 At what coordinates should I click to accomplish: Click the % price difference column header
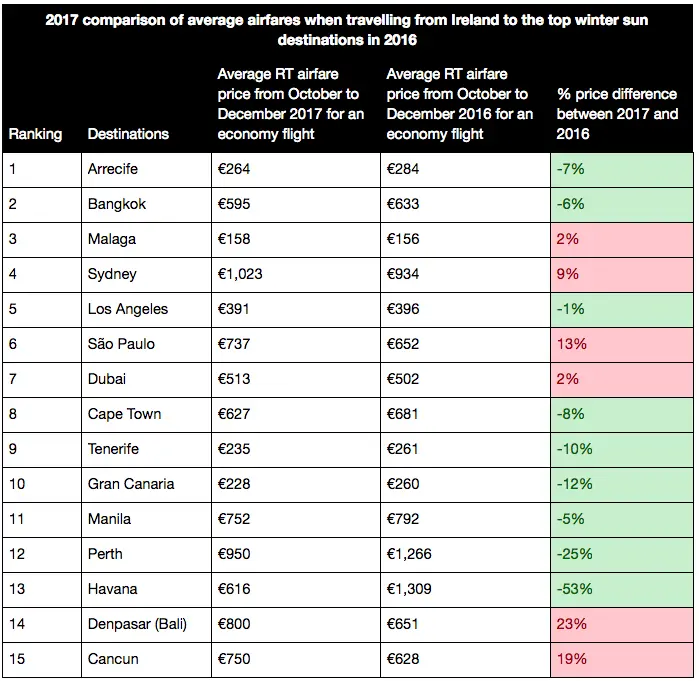point(617,114)
